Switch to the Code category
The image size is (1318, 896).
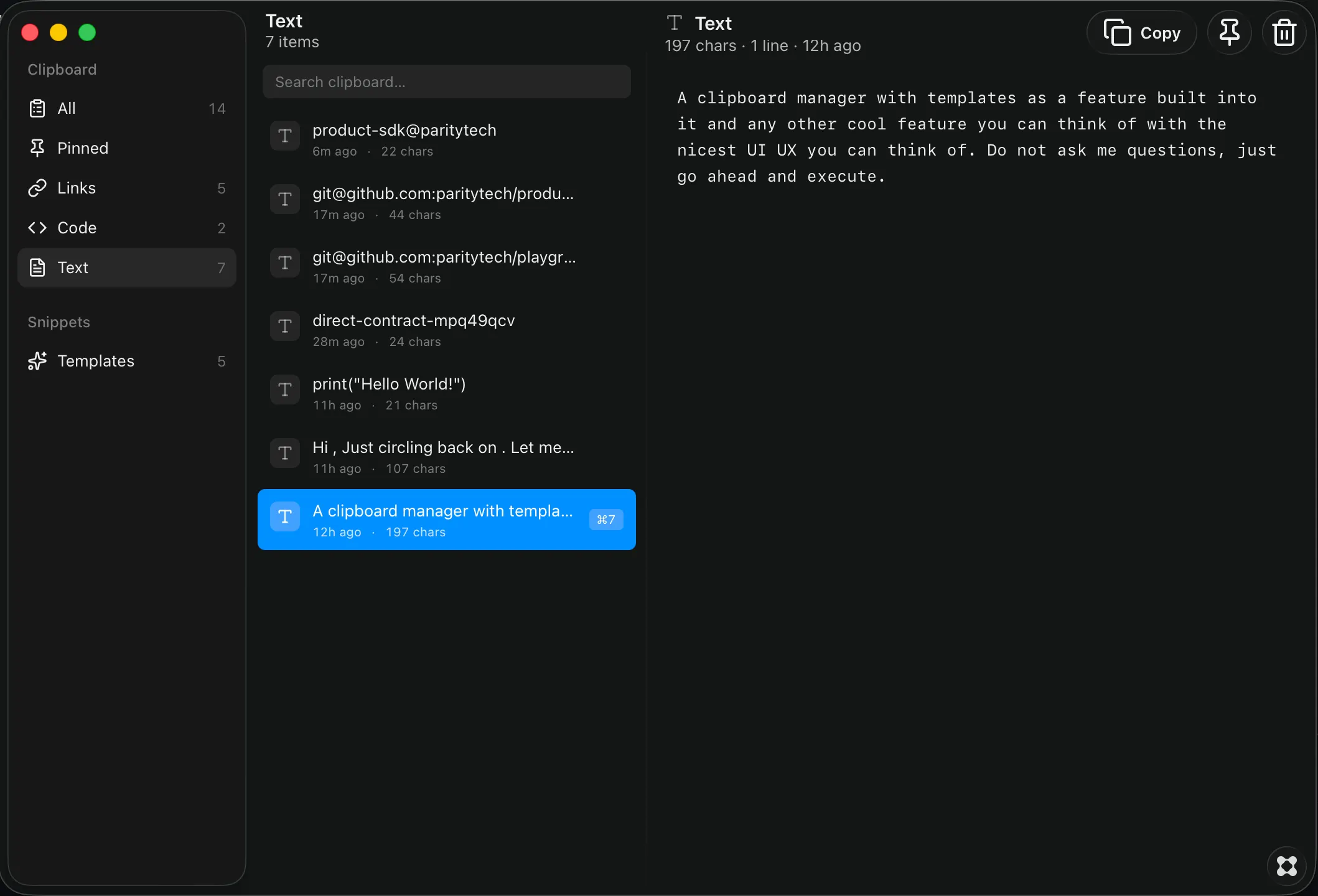(127, 228)
